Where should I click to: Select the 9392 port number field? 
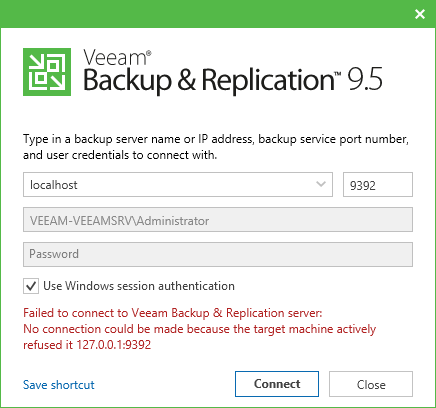378,184
